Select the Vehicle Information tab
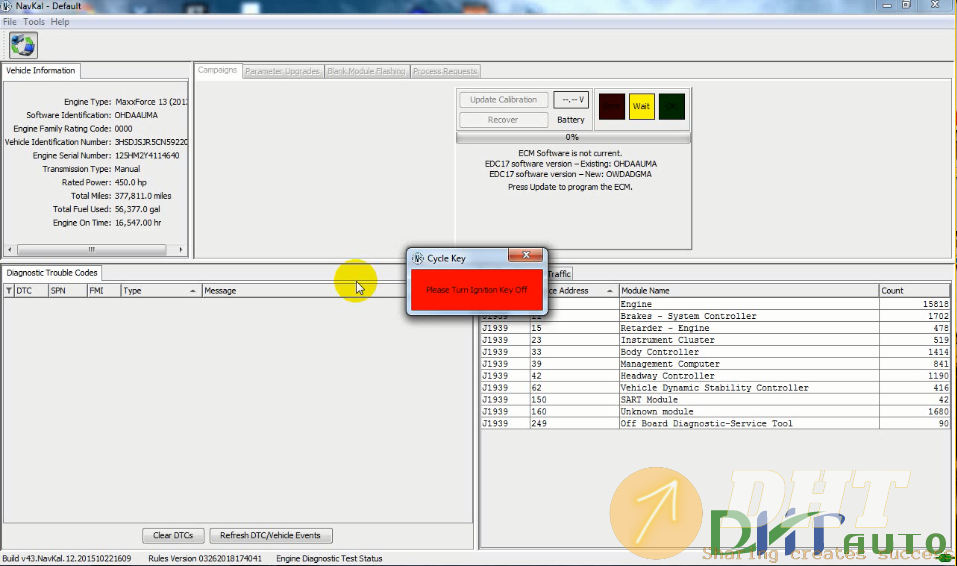The height and width of the screenshot is (566, 957). tap(41, 71)
